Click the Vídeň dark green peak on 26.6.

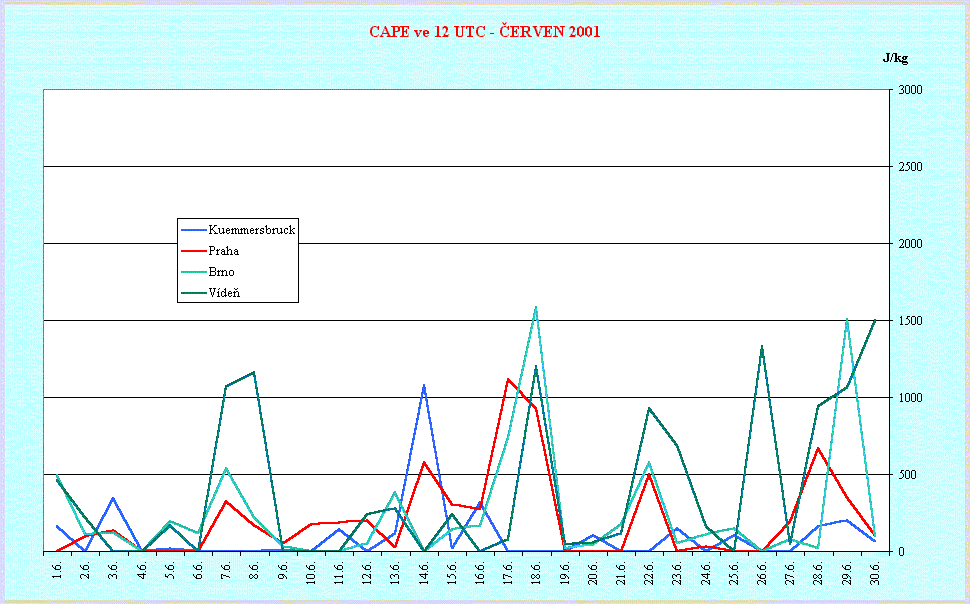[x=762, y=347]
